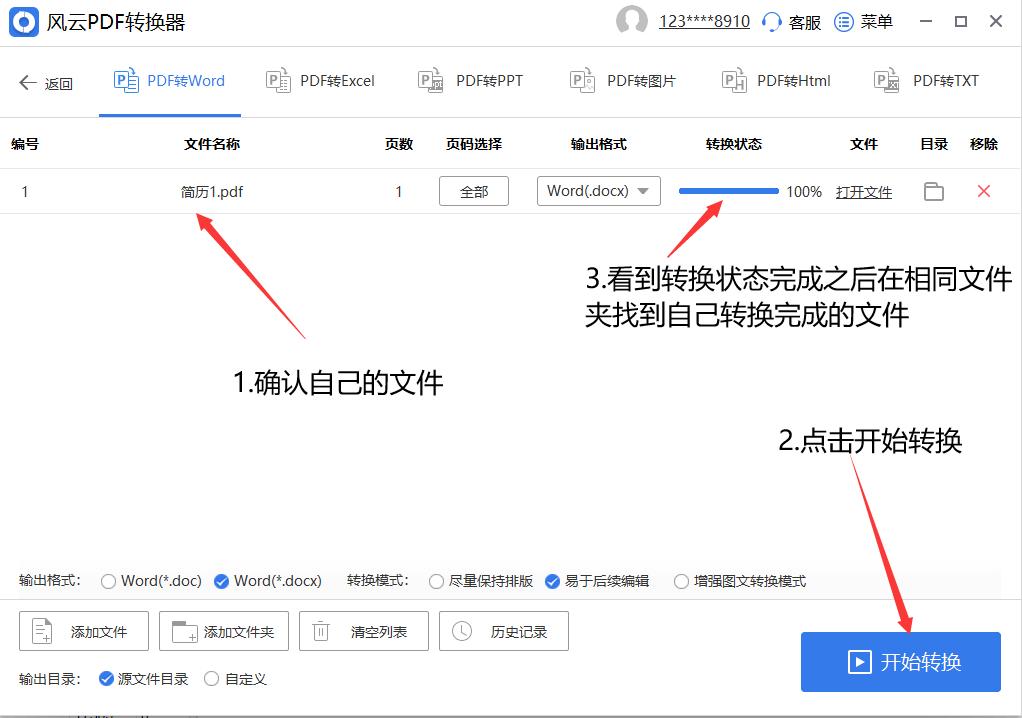This screenshot has width=1022, height=718.
Task: Open the converted file via 打开文件 link
Action: 863,191
